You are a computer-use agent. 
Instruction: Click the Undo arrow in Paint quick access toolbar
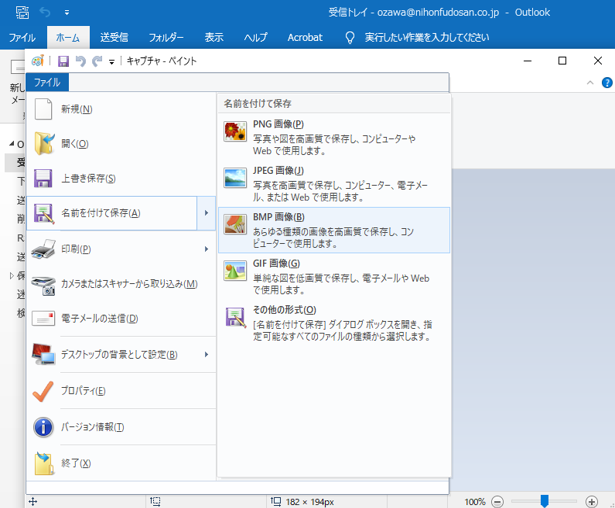pyautogui.click(x=80, y=61)
